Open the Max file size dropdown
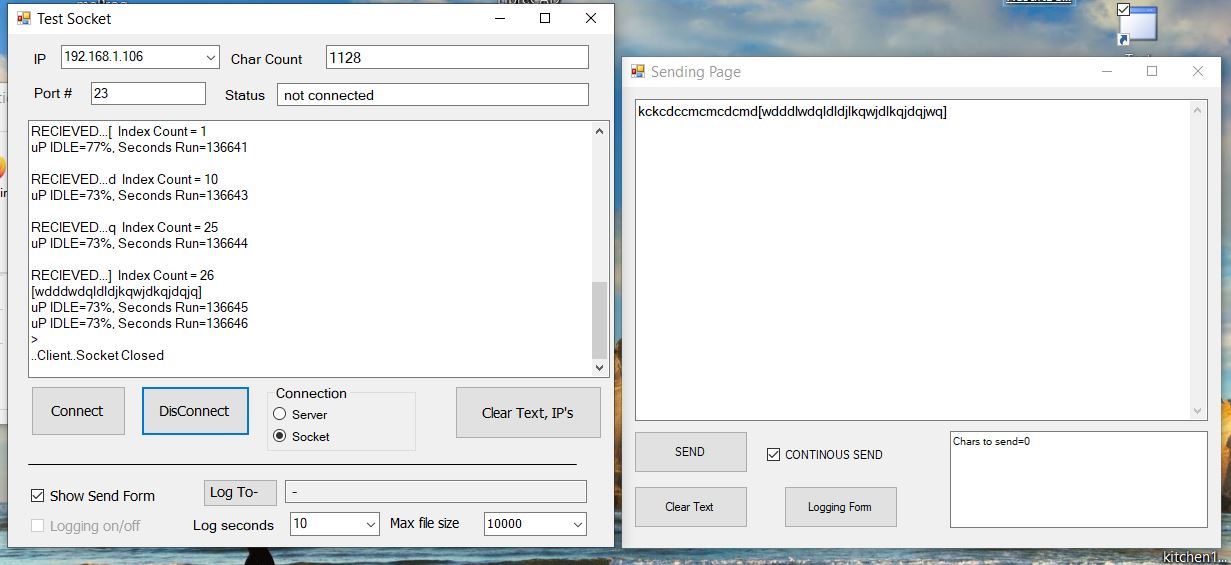The image size is (1231, 565). pos(577,524)
